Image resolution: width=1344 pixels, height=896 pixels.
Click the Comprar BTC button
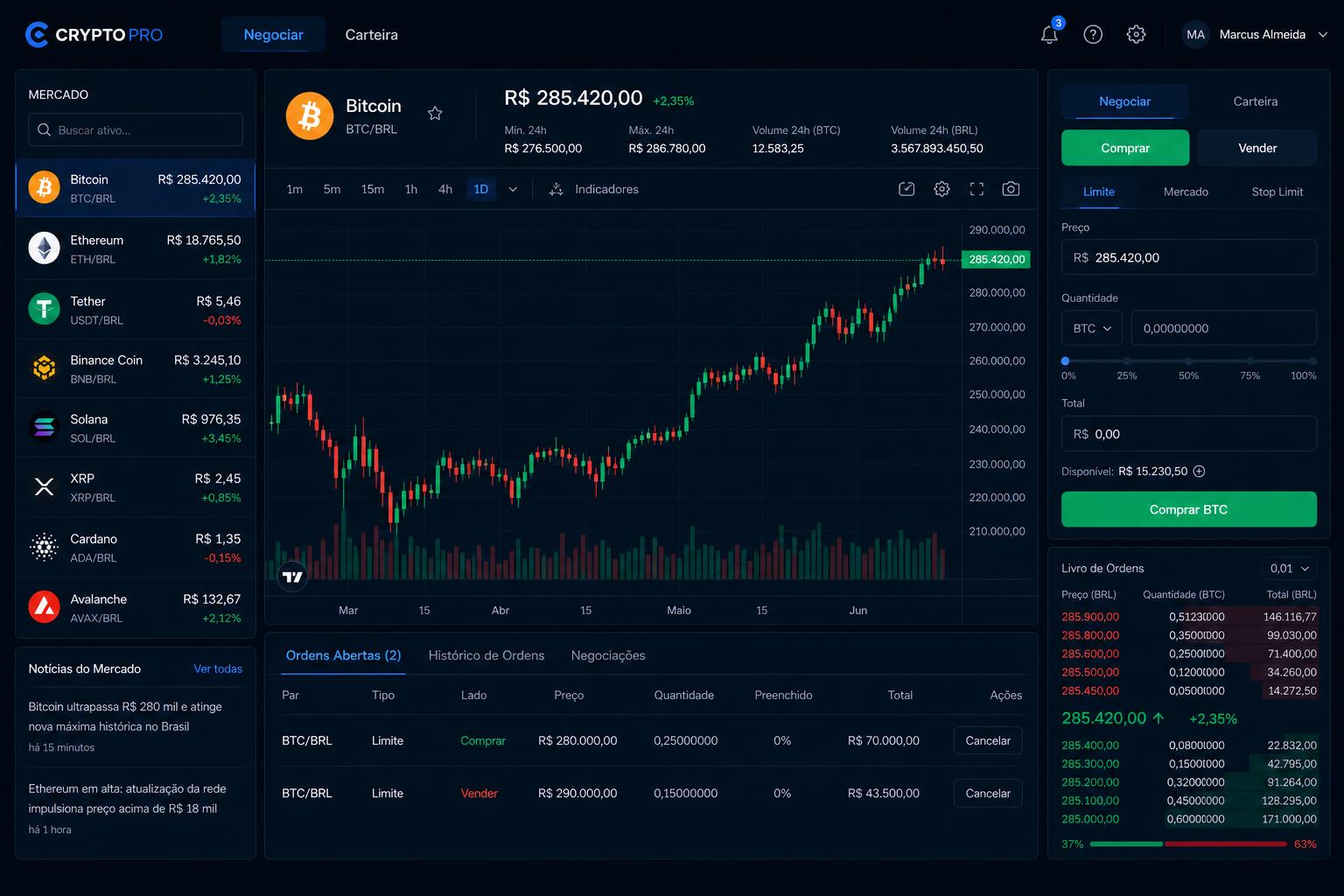pyautogui.click(x=1188, y=509)
